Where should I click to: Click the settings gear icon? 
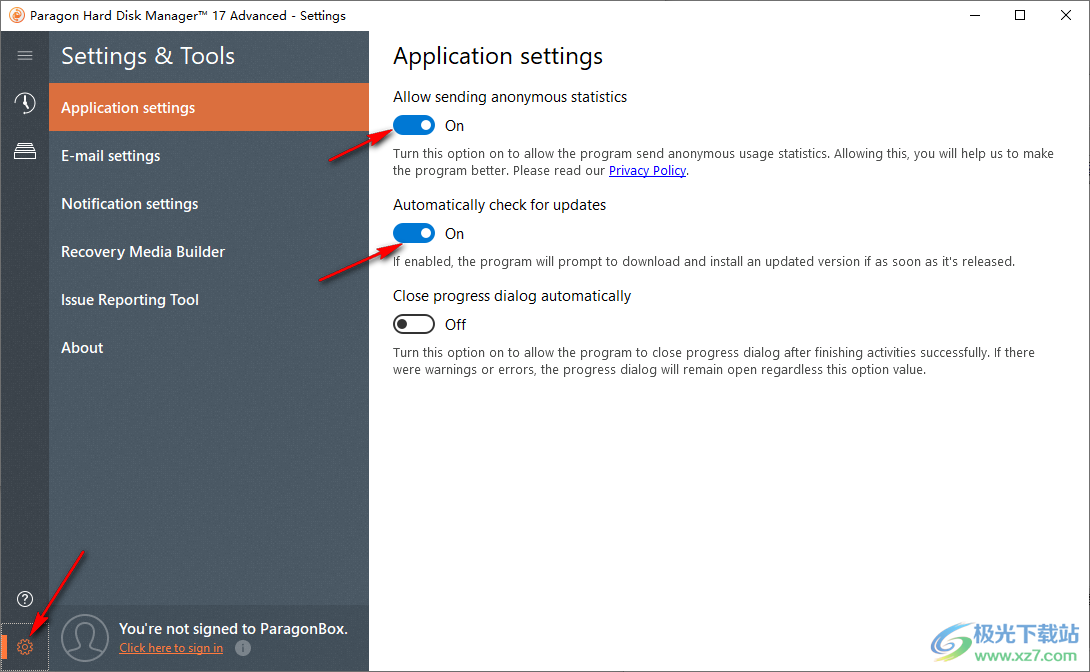(x=25, y=647)
